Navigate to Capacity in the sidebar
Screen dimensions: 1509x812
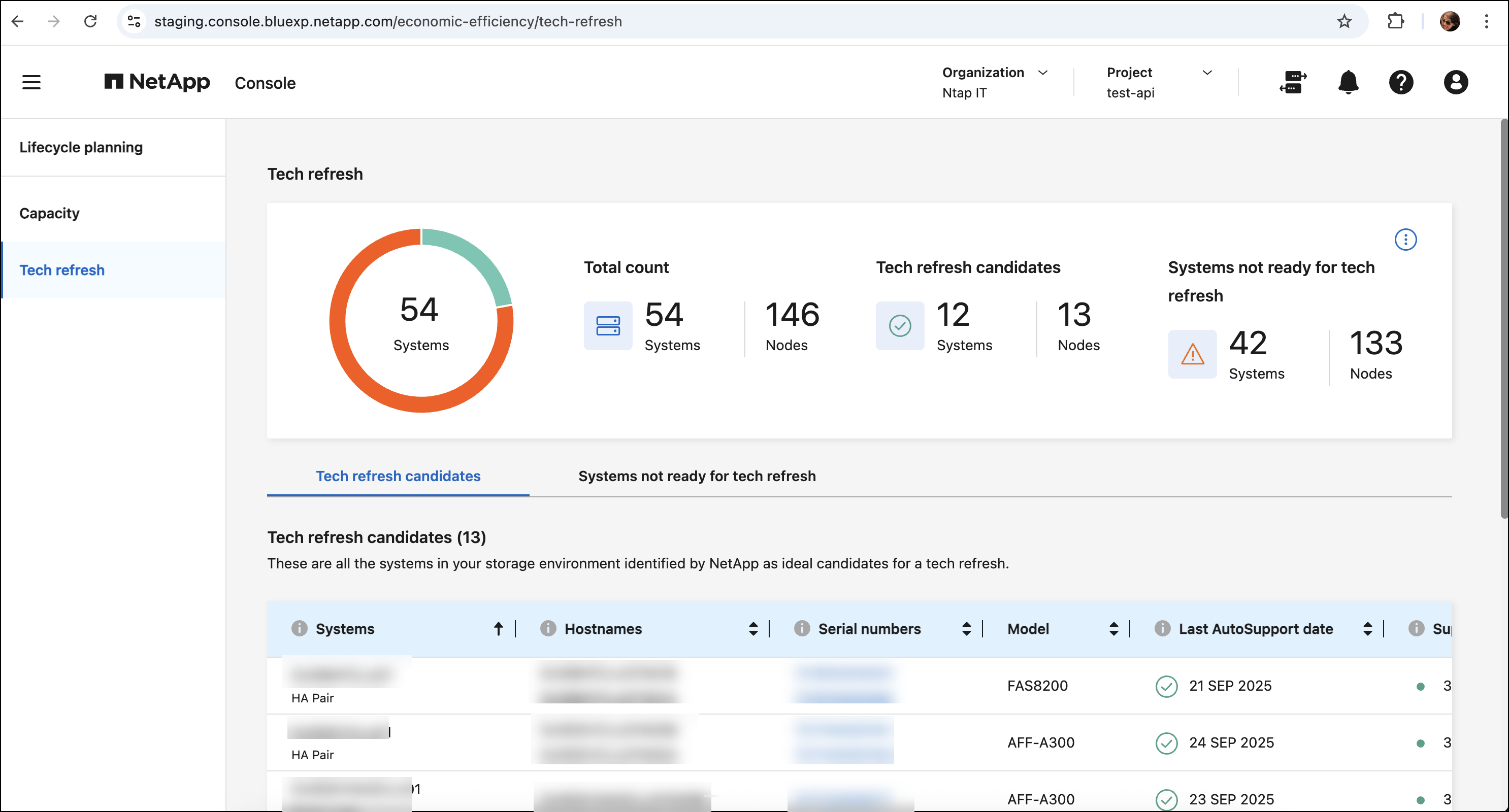(49, 213)
